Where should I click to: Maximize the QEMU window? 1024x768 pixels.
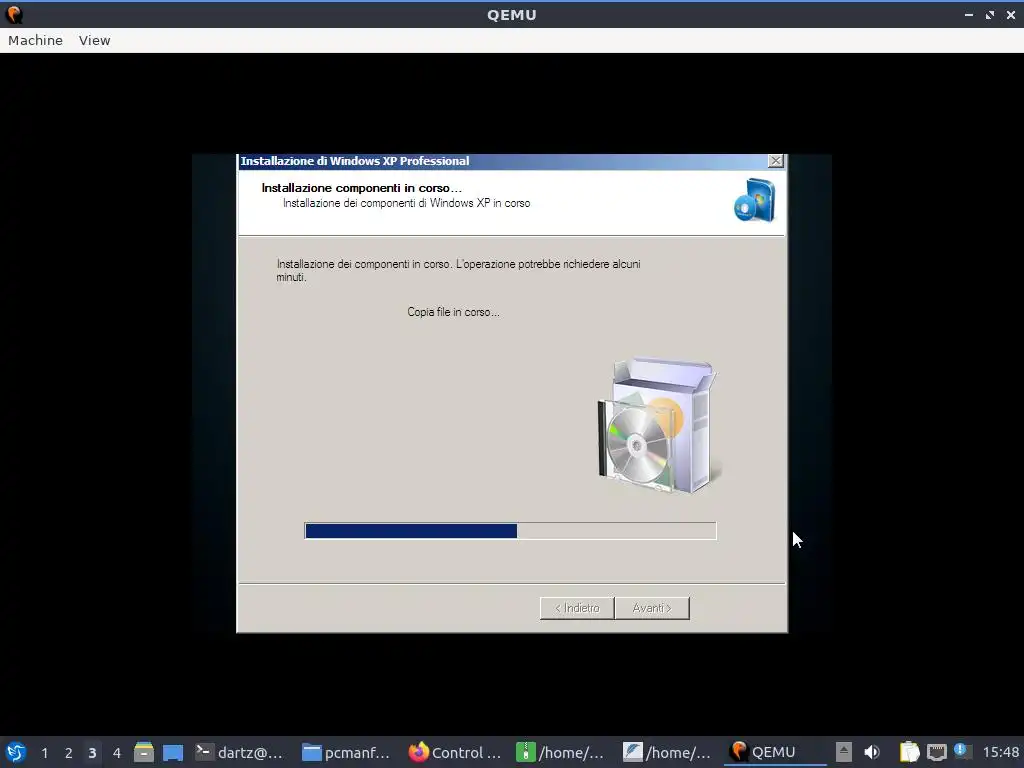[x=989, y=14]
